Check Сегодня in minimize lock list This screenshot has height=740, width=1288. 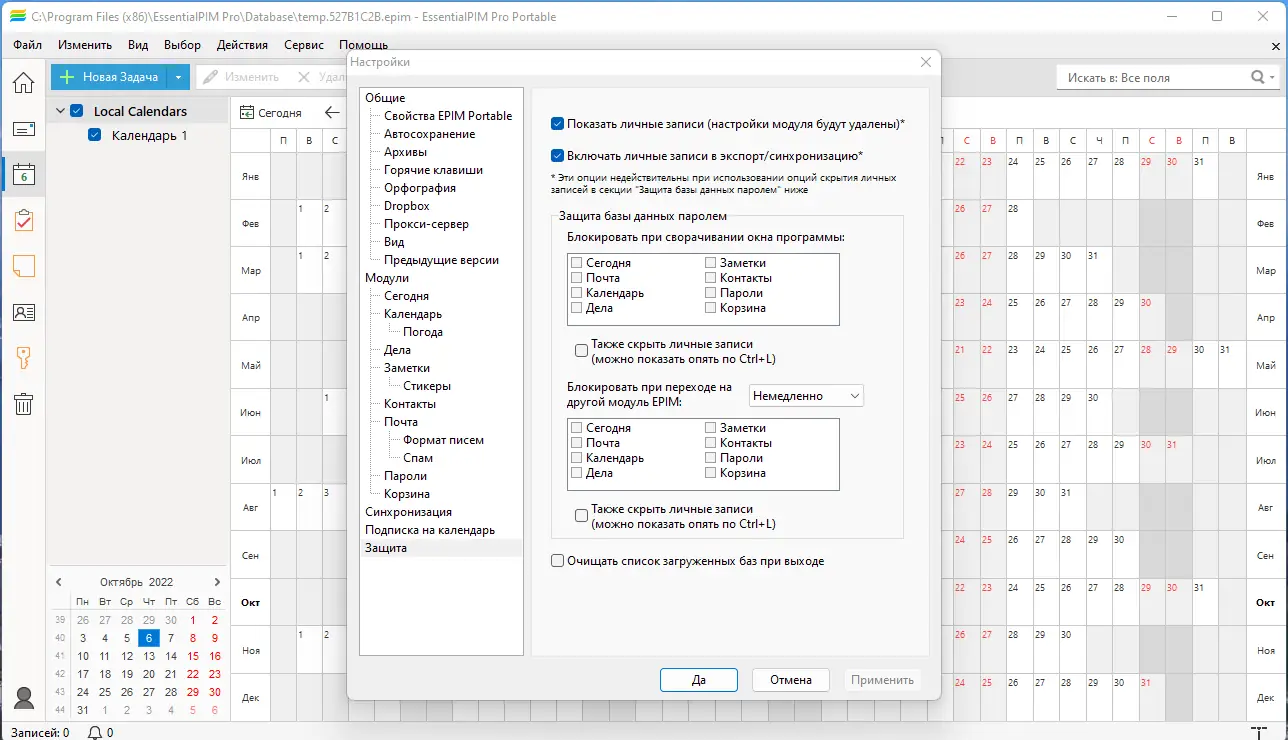(577, 263)
